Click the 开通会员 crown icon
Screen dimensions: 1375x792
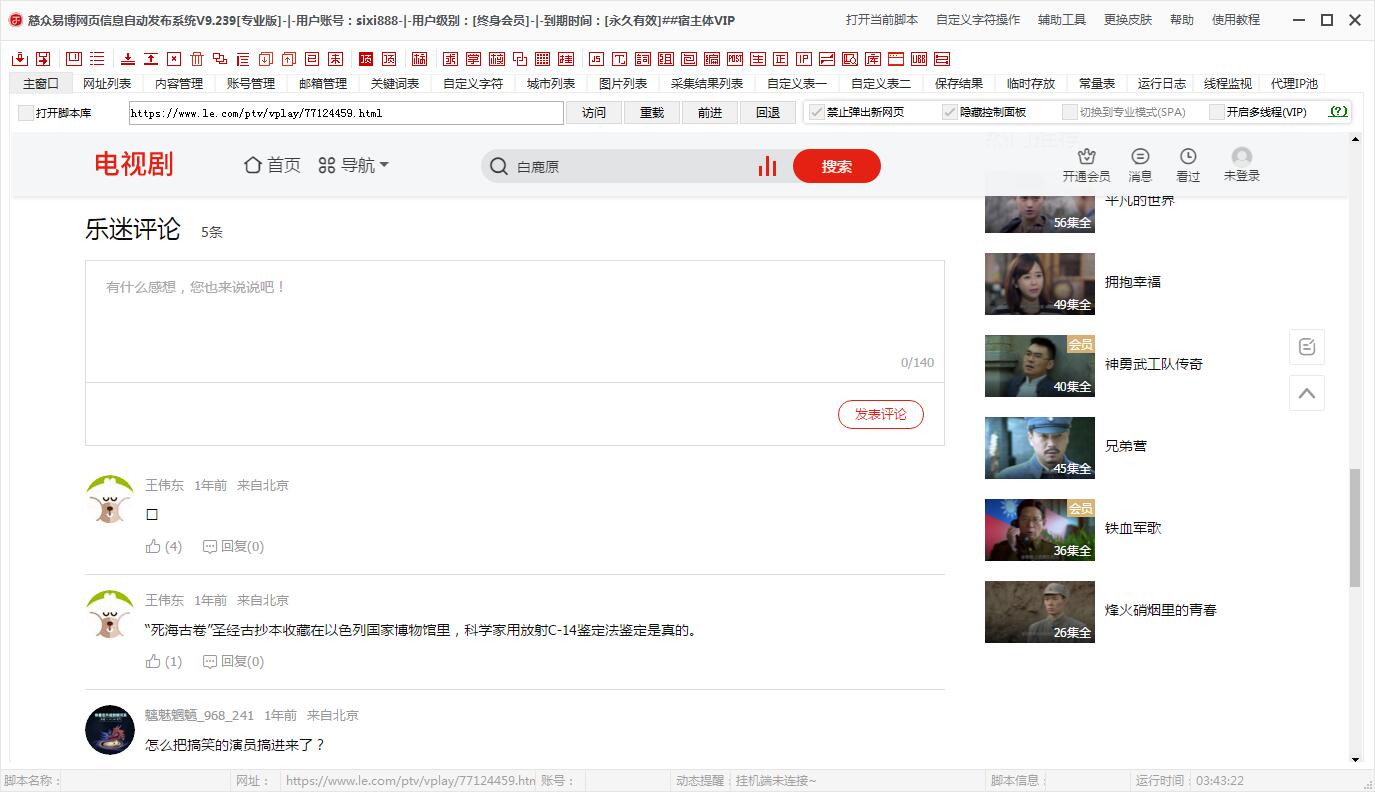(1087, 156)
